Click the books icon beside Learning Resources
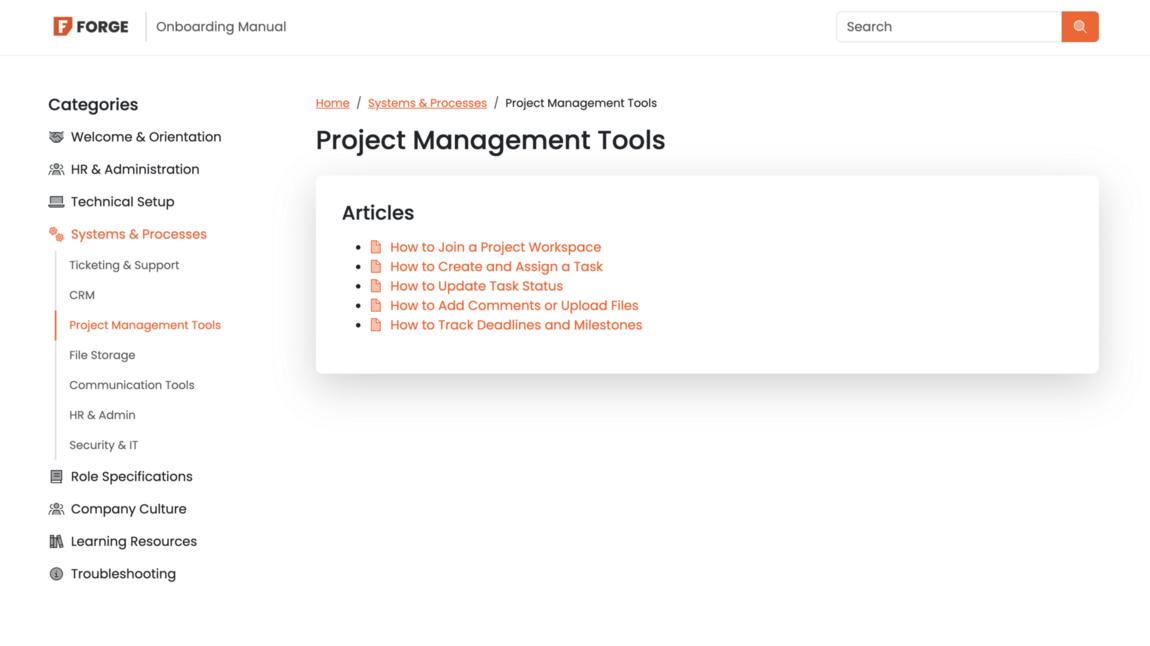 point(56,541)
